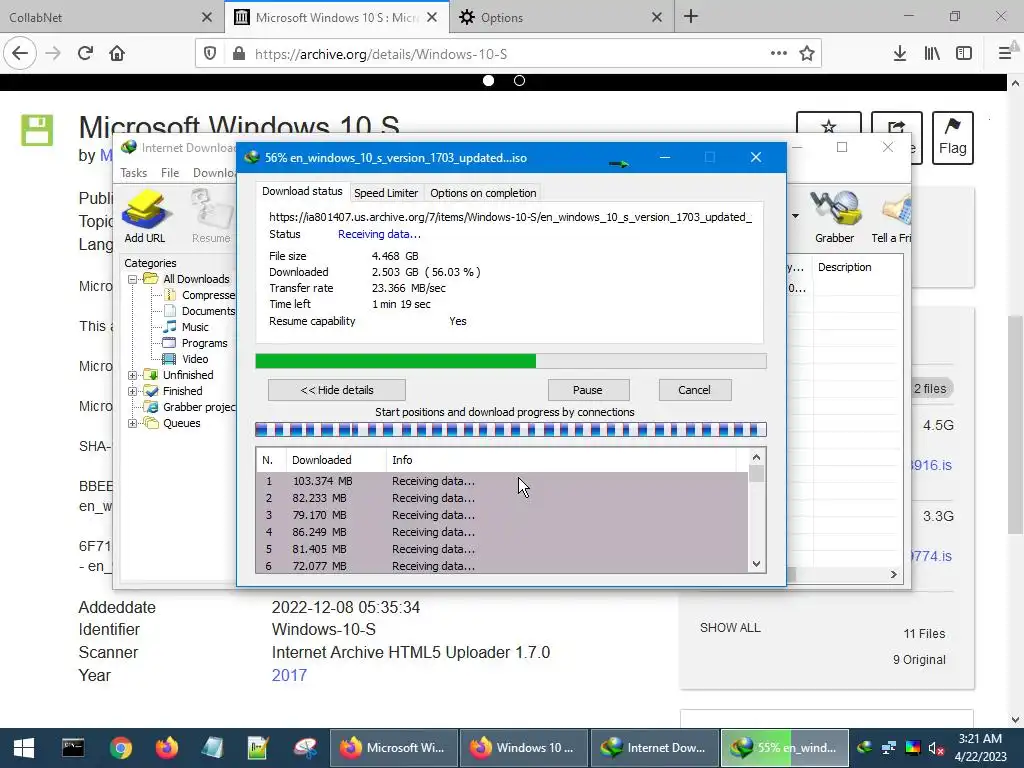Open the page actions three-dot menu

point(778,53)
